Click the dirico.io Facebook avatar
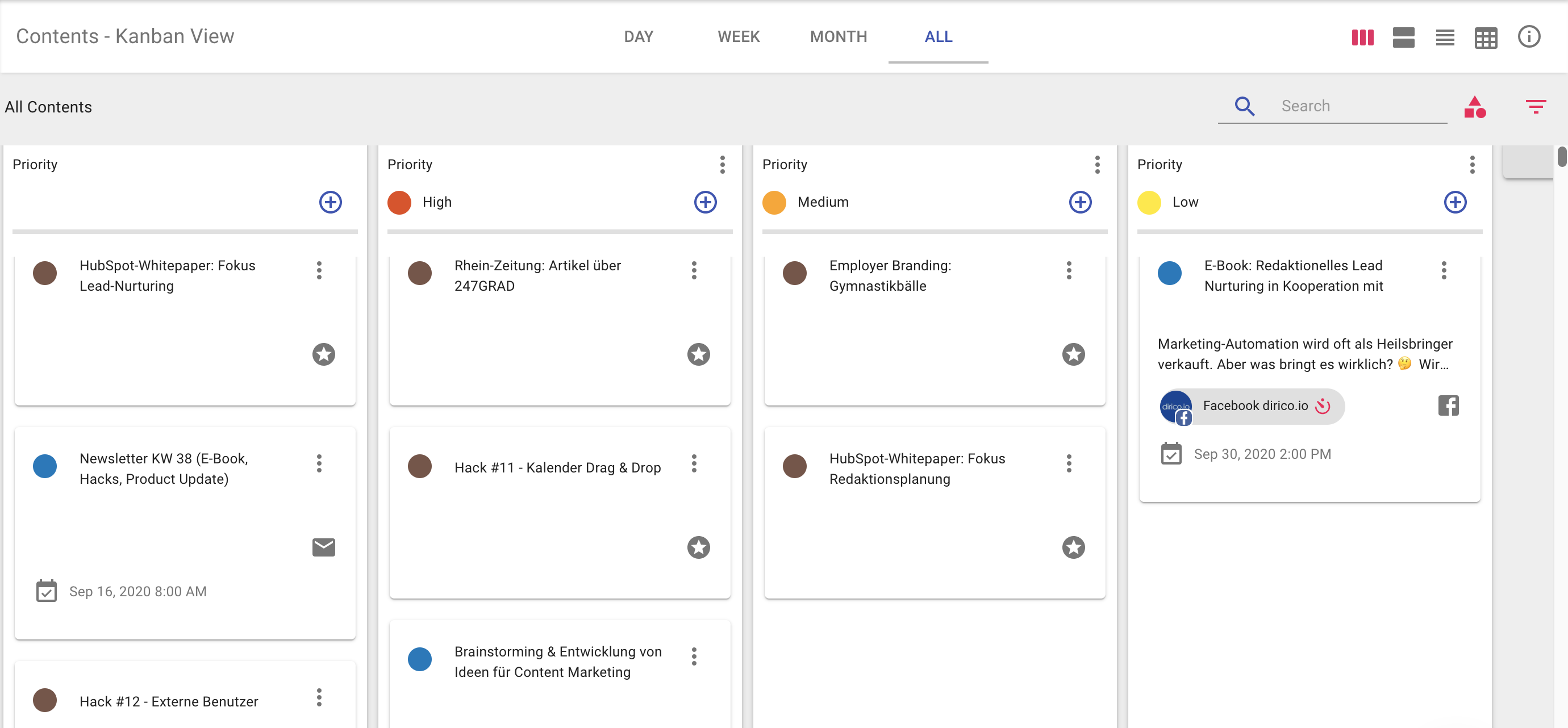Image resolution: width=1568 pixels, height=728 pixels. click(x=1175, y=407)
